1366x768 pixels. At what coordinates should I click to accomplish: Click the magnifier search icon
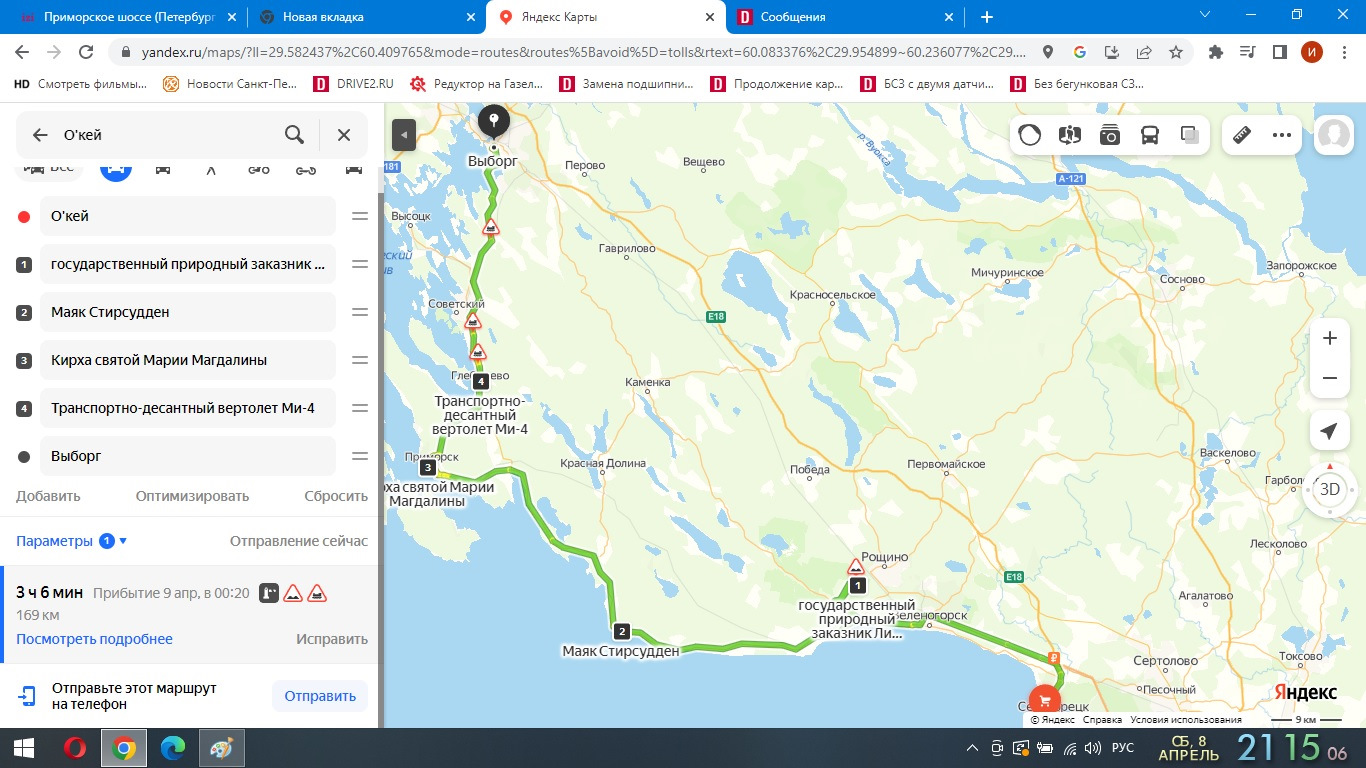294,135
